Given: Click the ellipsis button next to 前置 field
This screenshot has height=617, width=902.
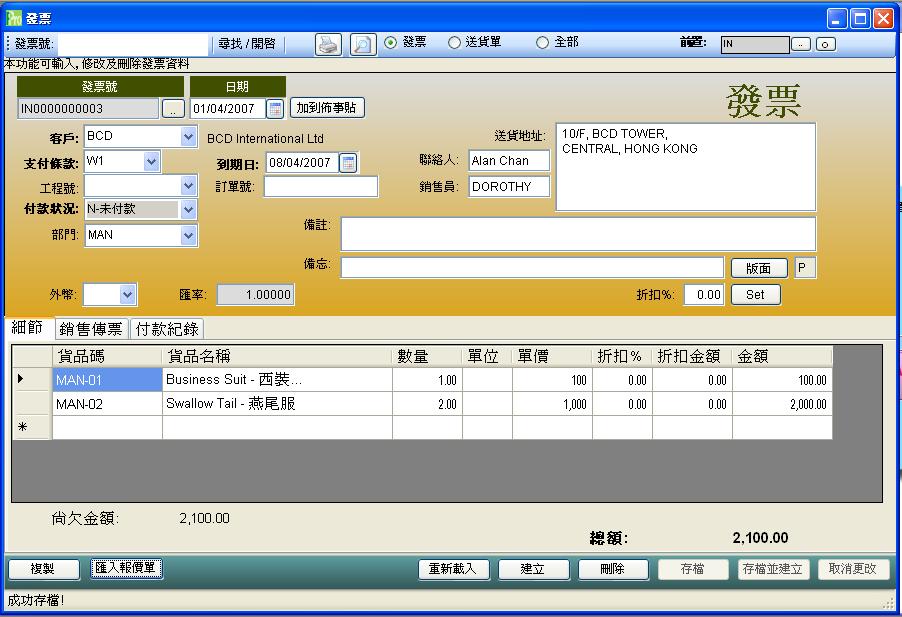Looking at the screenshot, I should (x=801, y=44).
